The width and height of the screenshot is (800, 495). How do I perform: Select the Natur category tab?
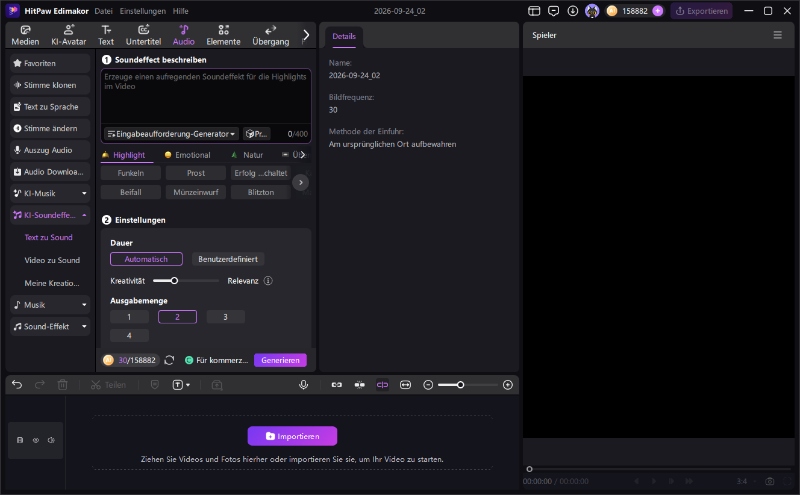pos(247,155)
